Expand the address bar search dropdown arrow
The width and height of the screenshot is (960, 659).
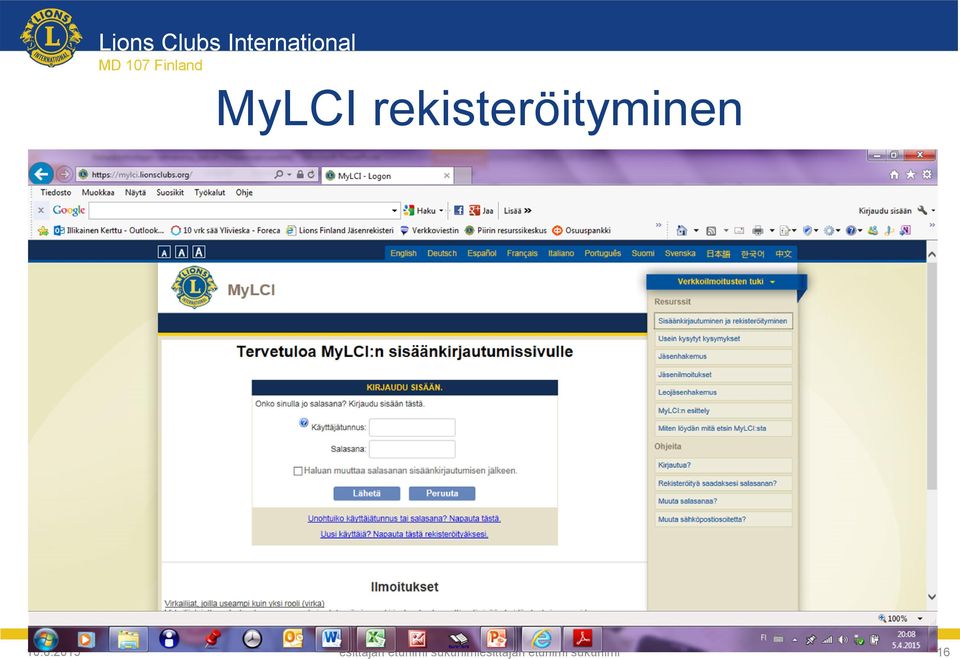(x=289, y=175)
